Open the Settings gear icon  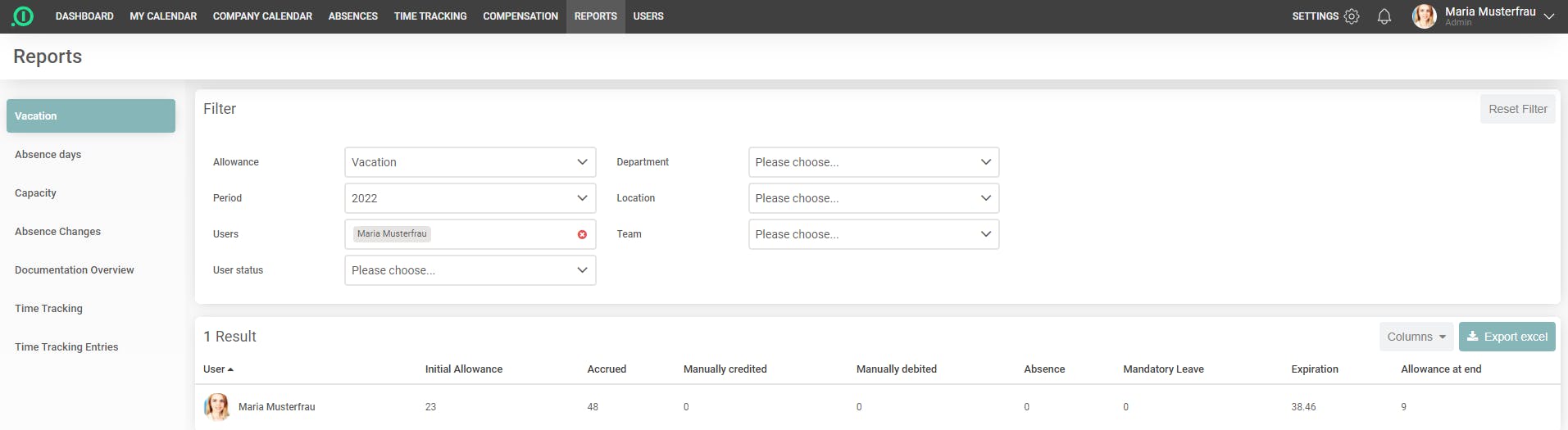pyautogui.click(x=1352, y=16)
